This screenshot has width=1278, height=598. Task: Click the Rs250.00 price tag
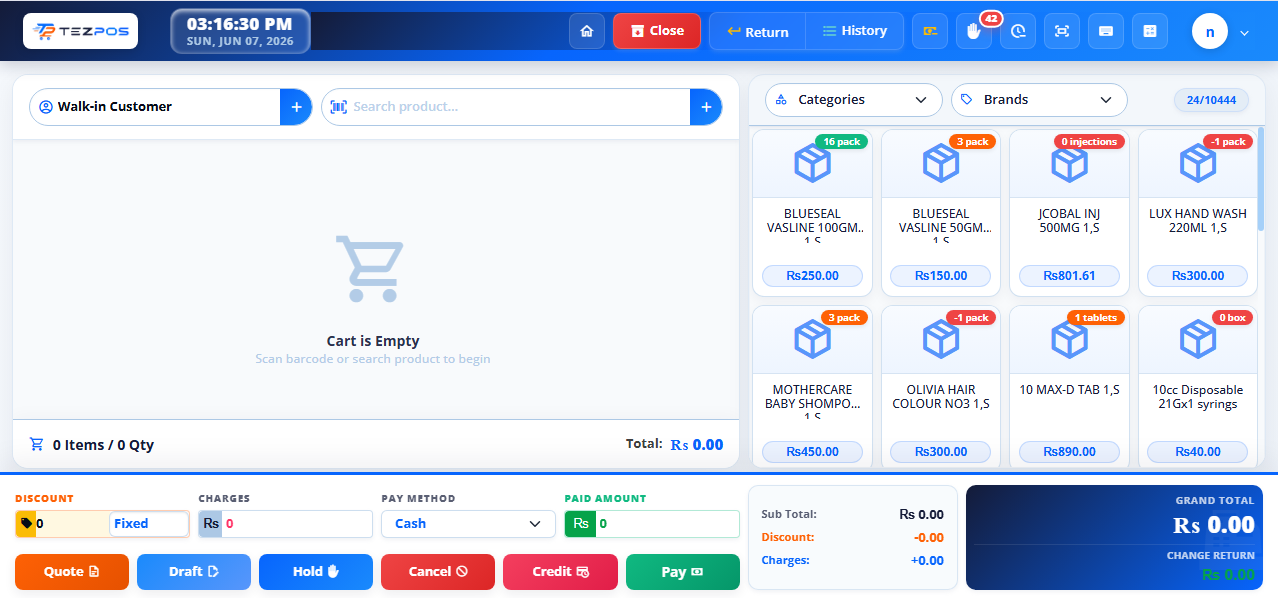[x=812, y=276]
